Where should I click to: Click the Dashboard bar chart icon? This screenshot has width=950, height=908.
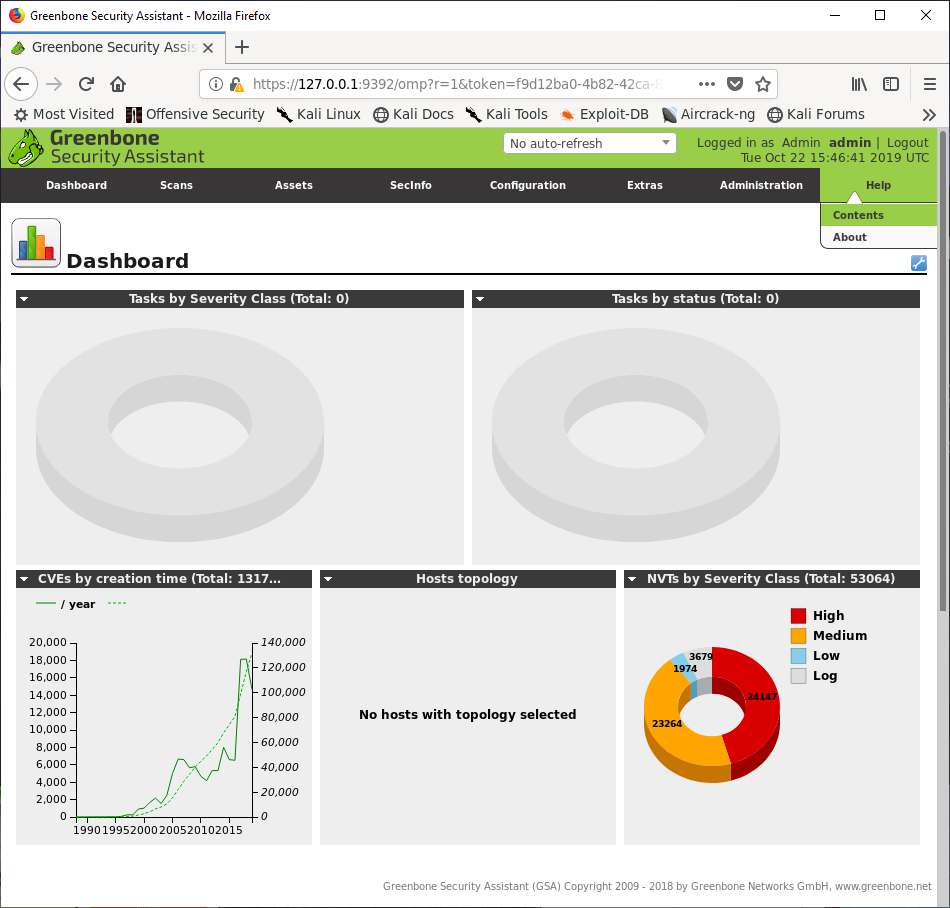pos(36,243)
